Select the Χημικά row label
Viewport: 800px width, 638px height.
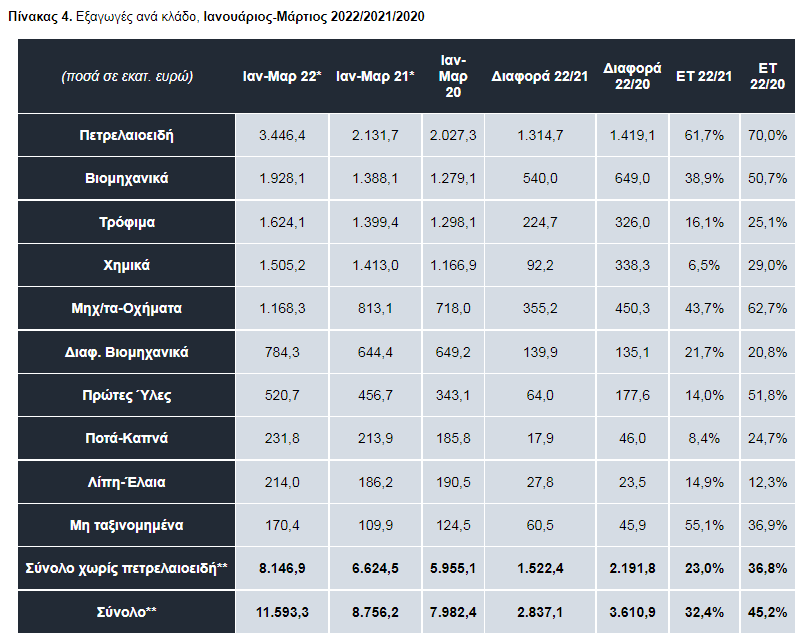click(x=126, y=266)
